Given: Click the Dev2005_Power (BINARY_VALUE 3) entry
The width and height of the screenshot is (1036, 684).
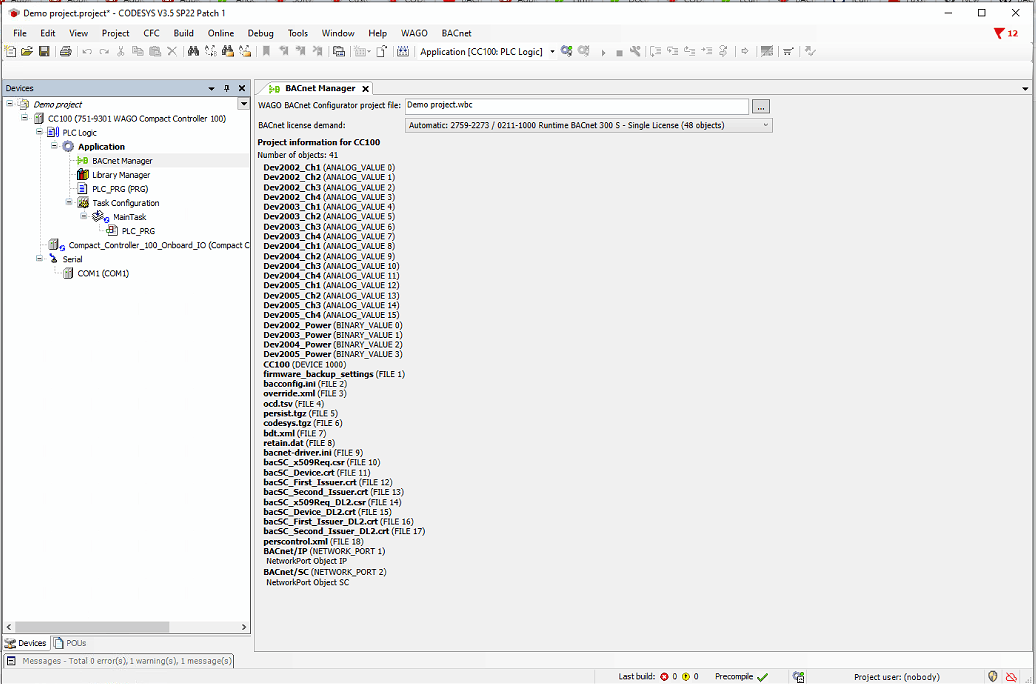Looking at the screenshot, I should click(332, 354).
